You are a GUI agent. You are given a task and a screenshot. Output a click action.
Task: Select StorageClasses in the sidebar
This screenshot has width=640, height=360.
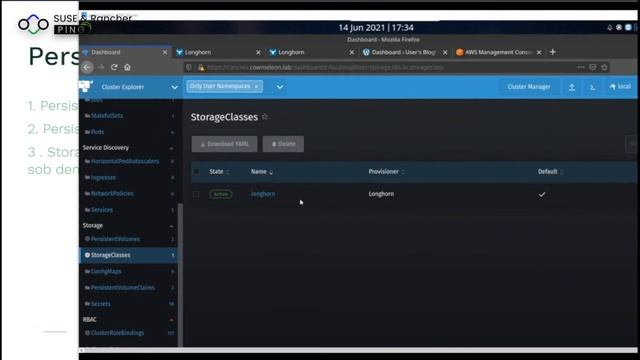129,255
